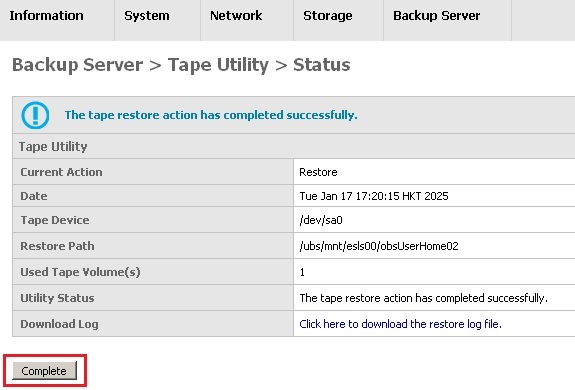This screenshot has height=390, width=575.
Task: Select the Backup Server tab
Action: pos(436,16)
